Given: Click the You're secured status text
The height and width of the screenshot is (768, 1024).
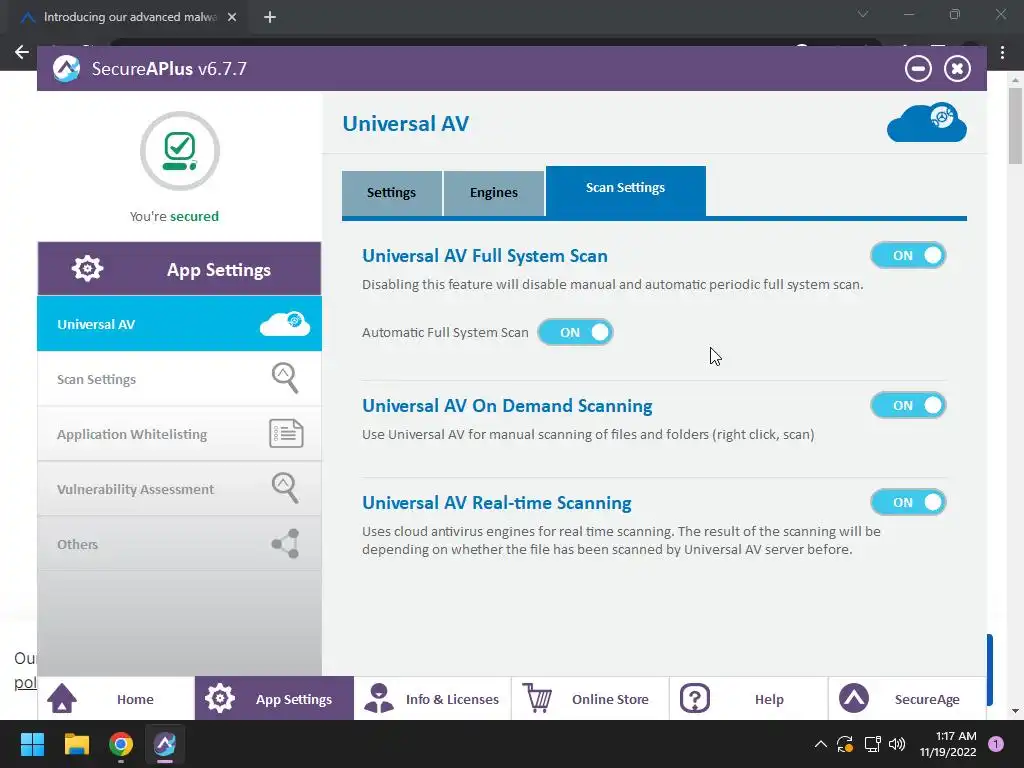Looking at the screenshot, I should click(174, 216).
